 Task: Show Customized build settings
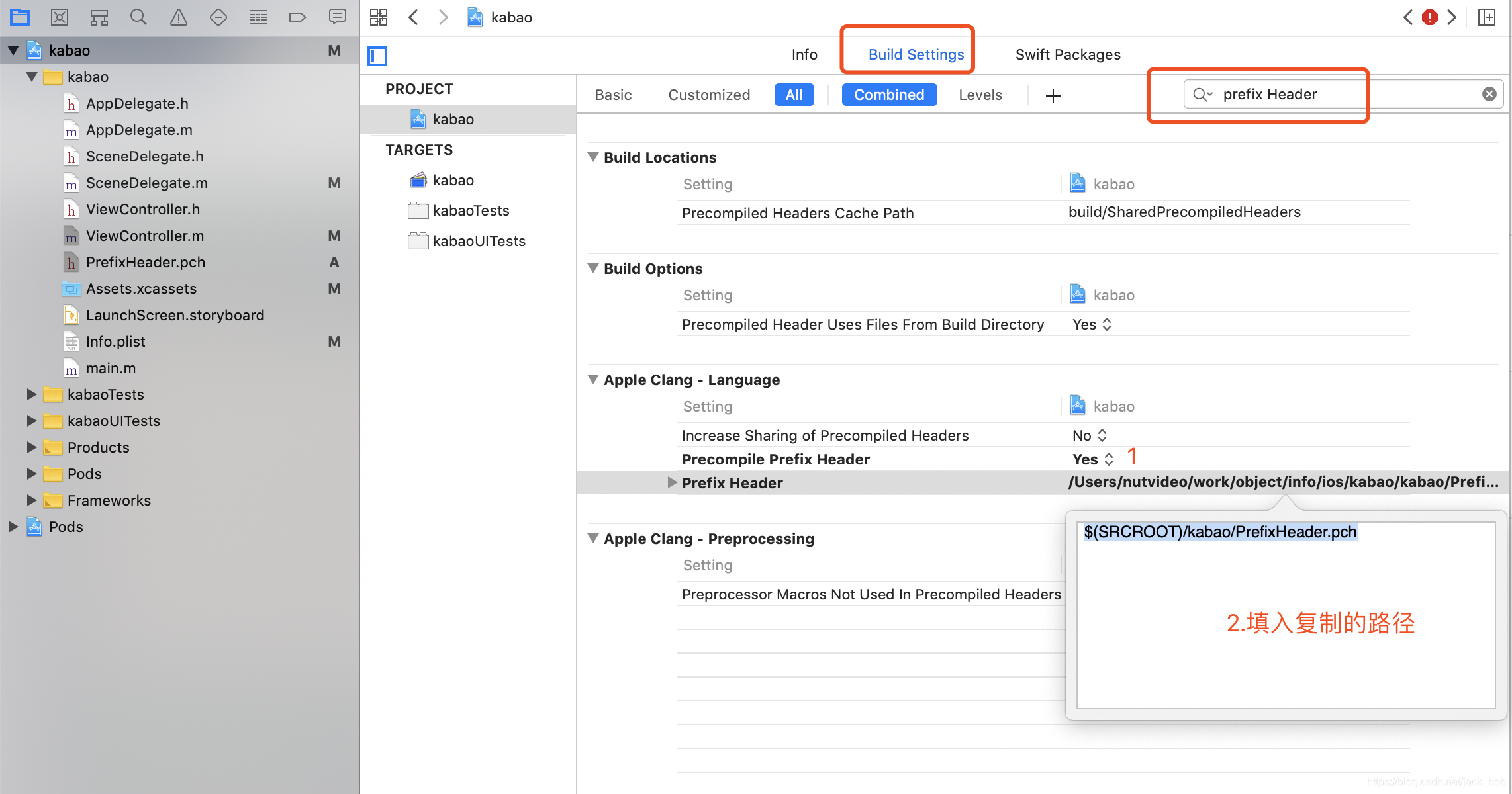coord(709,95)
